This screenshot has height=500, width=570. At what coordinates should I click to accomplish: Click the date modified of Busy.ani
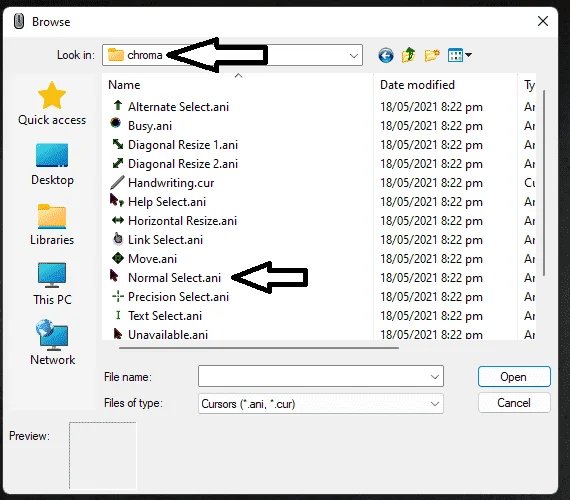pos(431,126)
